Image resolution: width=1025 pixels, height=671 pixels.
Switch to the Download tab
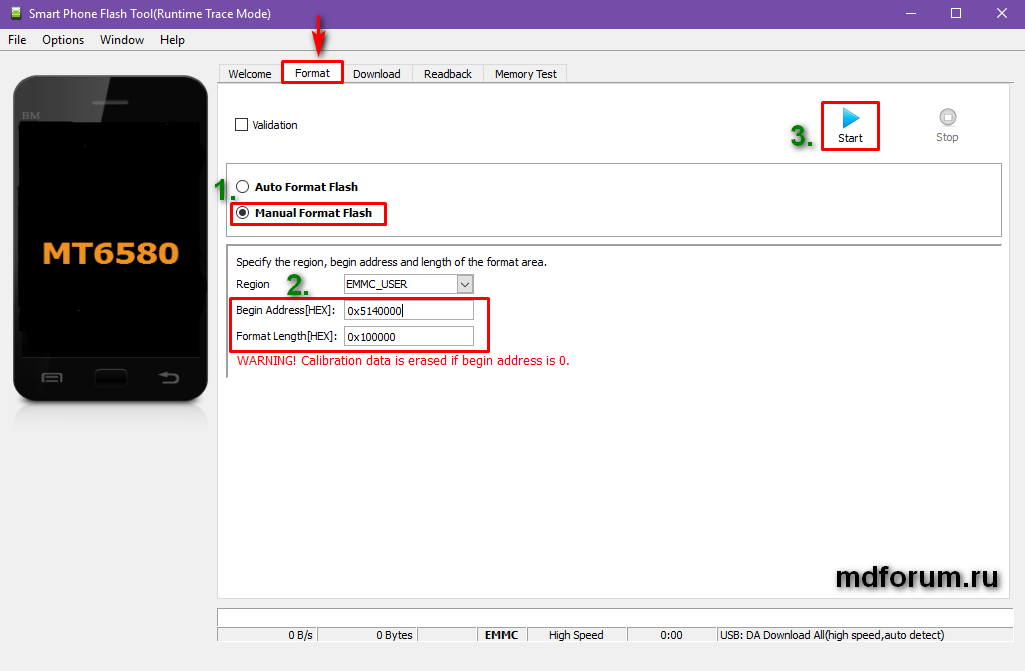(x=377, y=74)
